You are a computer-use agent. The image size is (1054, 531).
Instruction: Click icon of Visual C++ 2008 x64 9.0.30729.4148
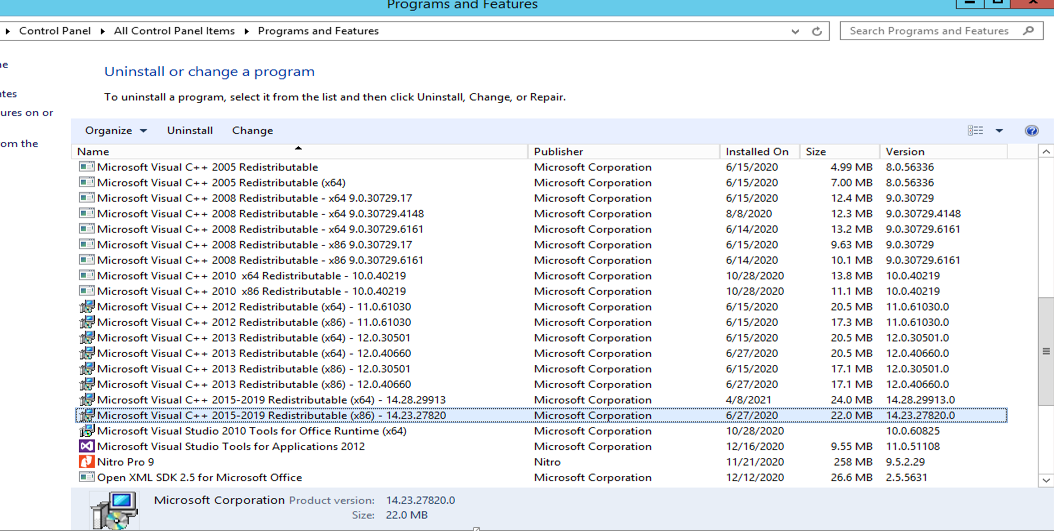[x=87, y=213]
